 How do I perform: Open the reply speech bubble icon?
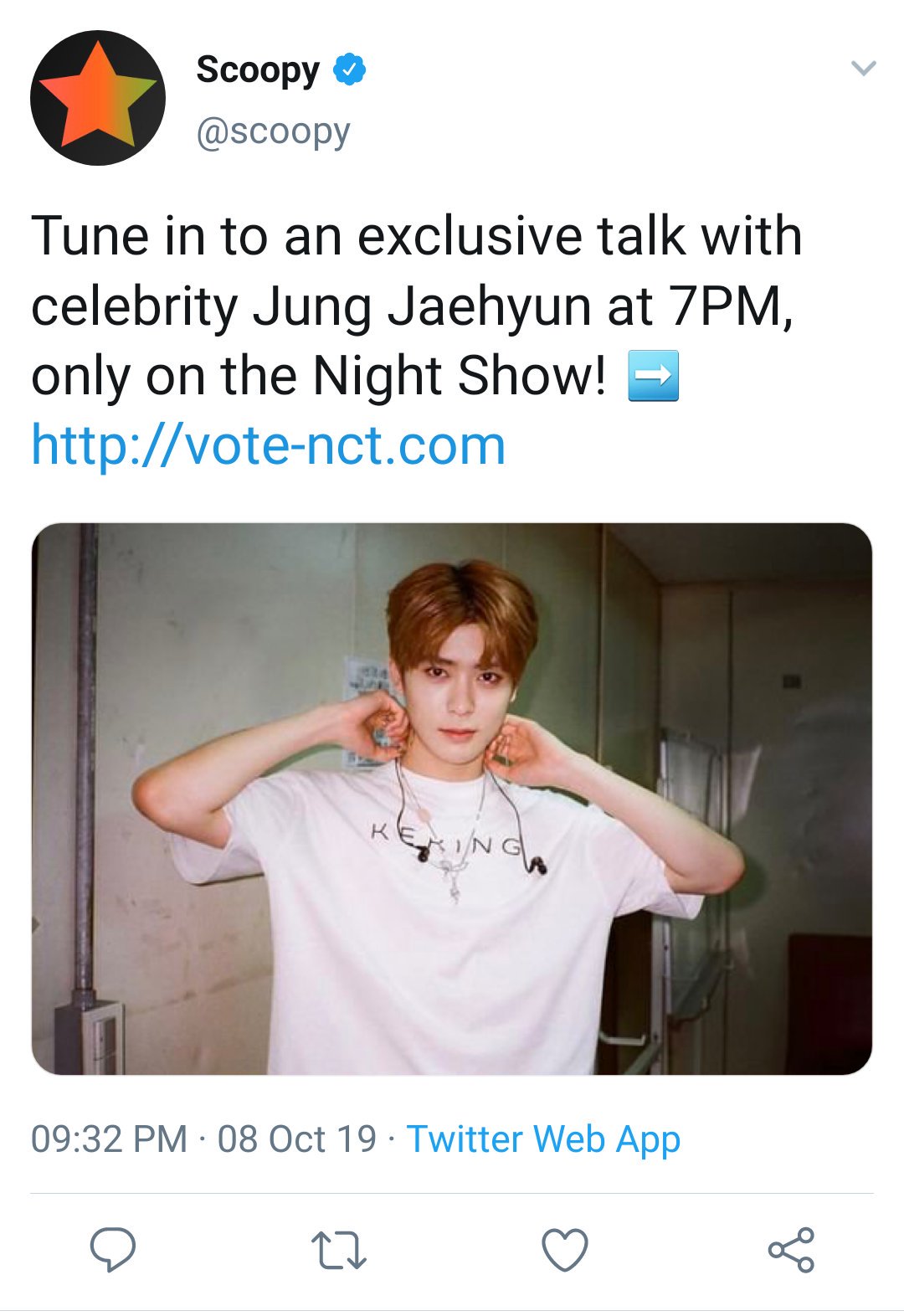pyautogui.click(x=113, y=1250)
